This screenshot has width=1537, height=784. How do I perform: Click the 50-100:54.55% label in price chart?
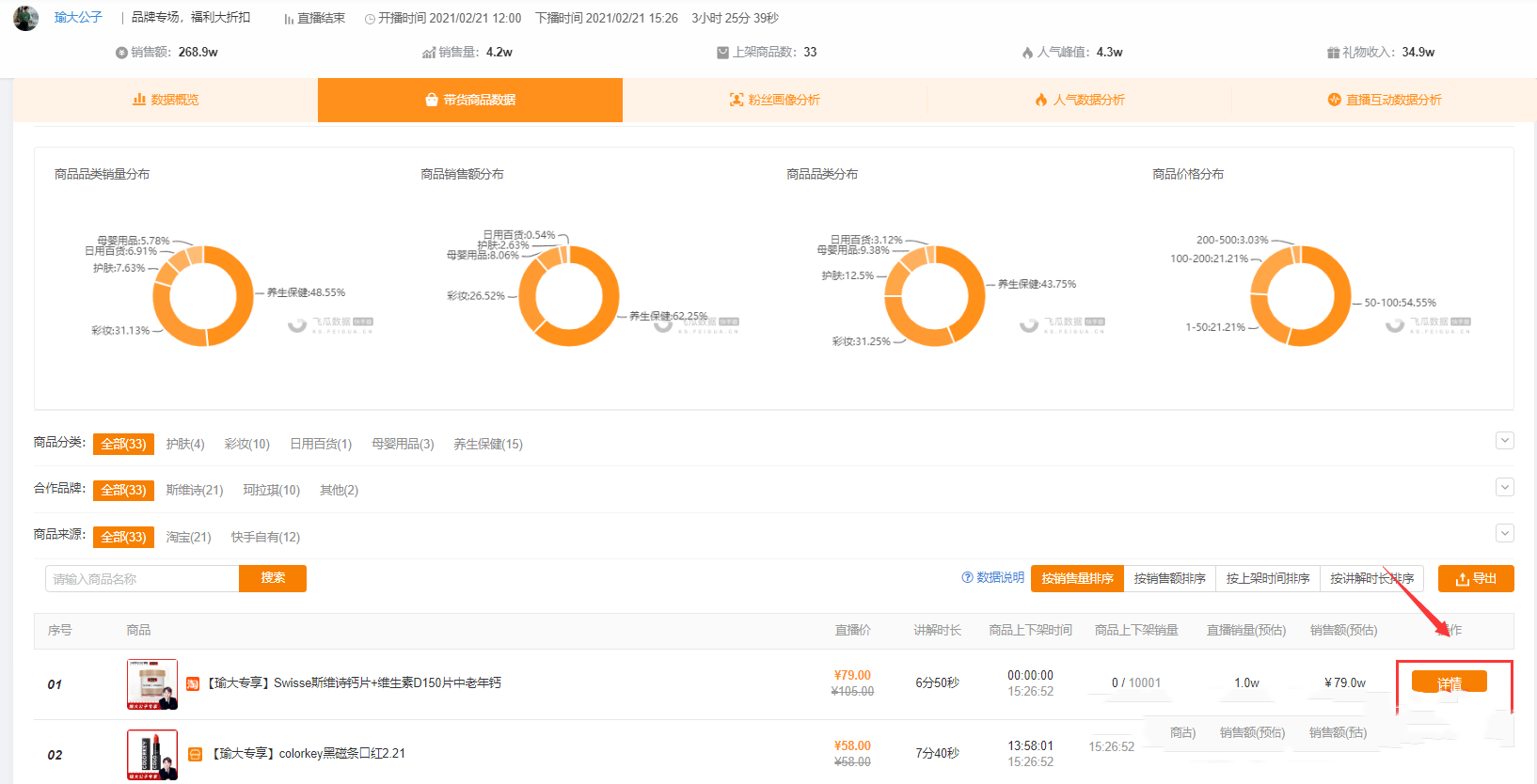coord(1400,303)
